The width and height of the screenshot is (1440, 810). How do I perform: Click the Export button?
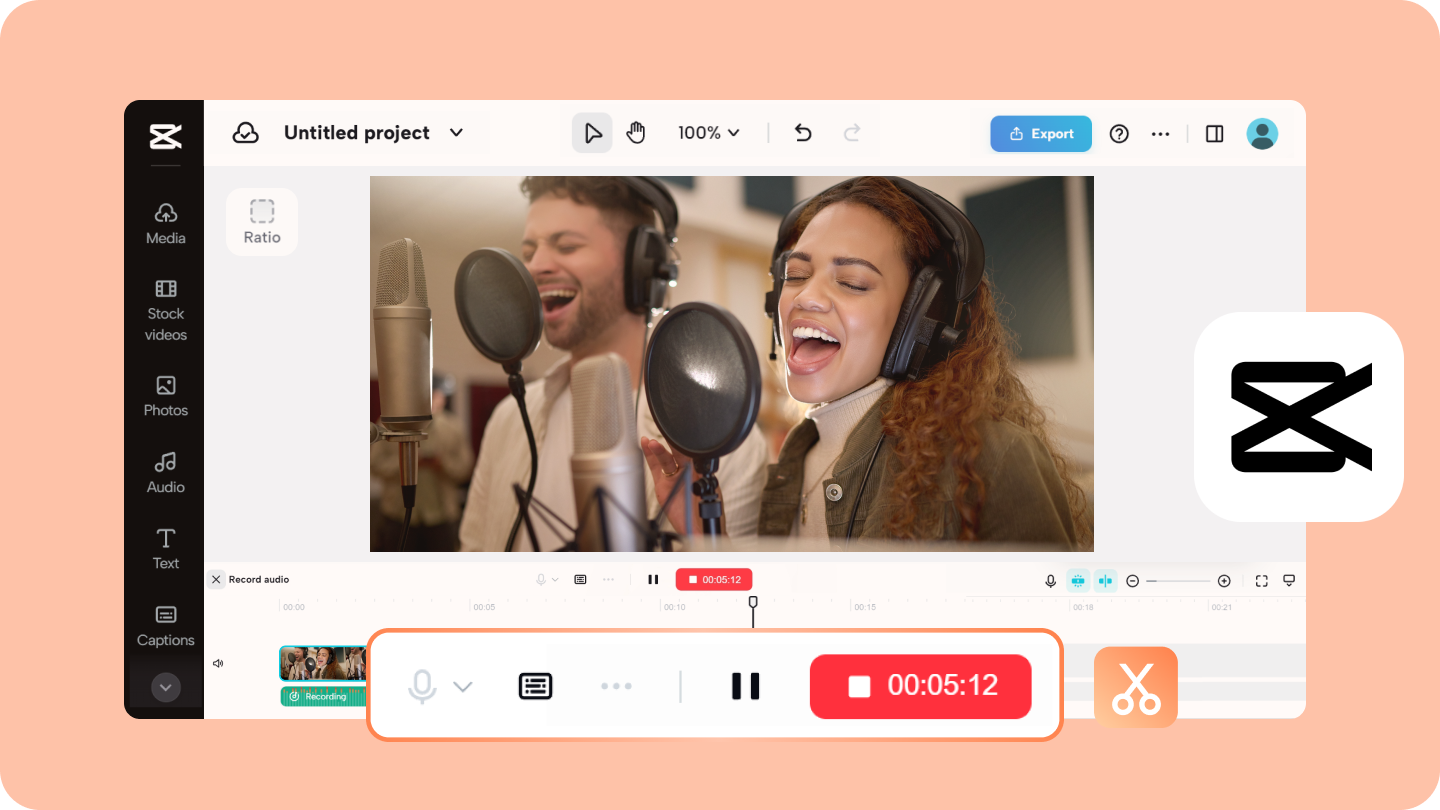point(1040,133)
